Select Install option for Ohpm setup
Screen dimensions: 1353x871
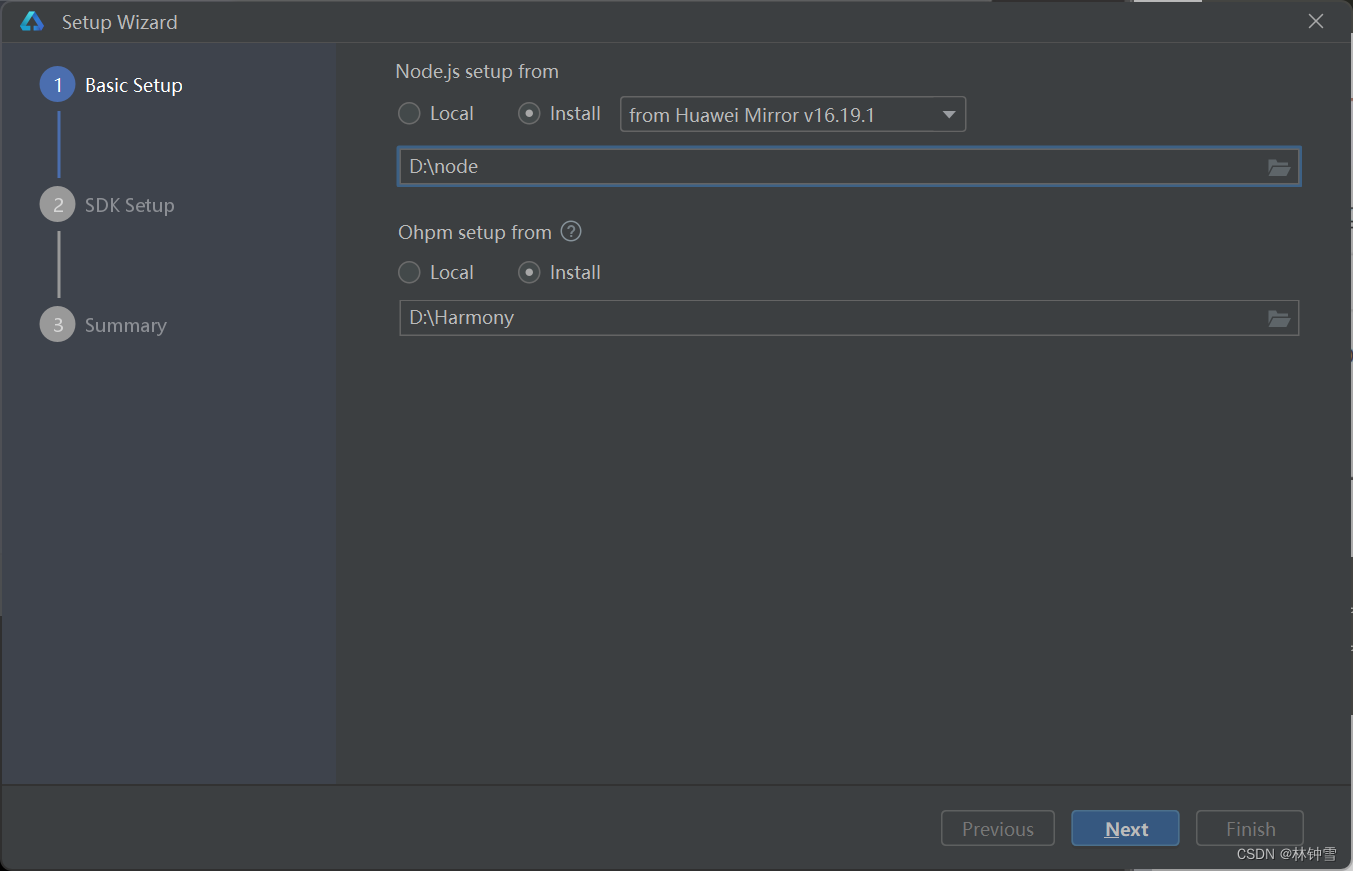point(560,272)
